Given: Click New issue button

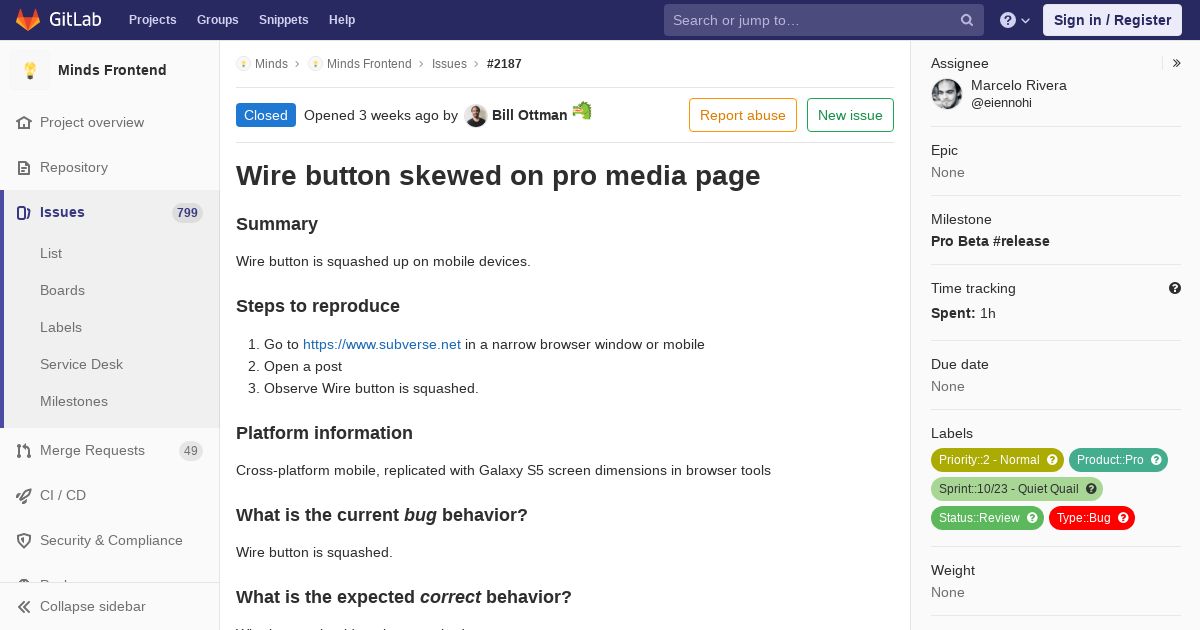Looking at the screenshot, I should tap(850, 115).
